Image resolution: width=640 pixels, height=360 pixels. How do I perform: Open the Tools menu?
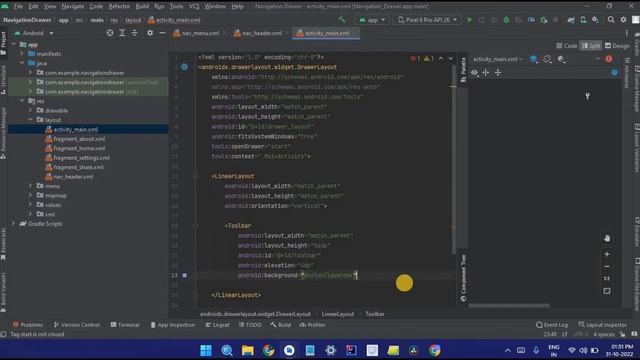(176, 6)
